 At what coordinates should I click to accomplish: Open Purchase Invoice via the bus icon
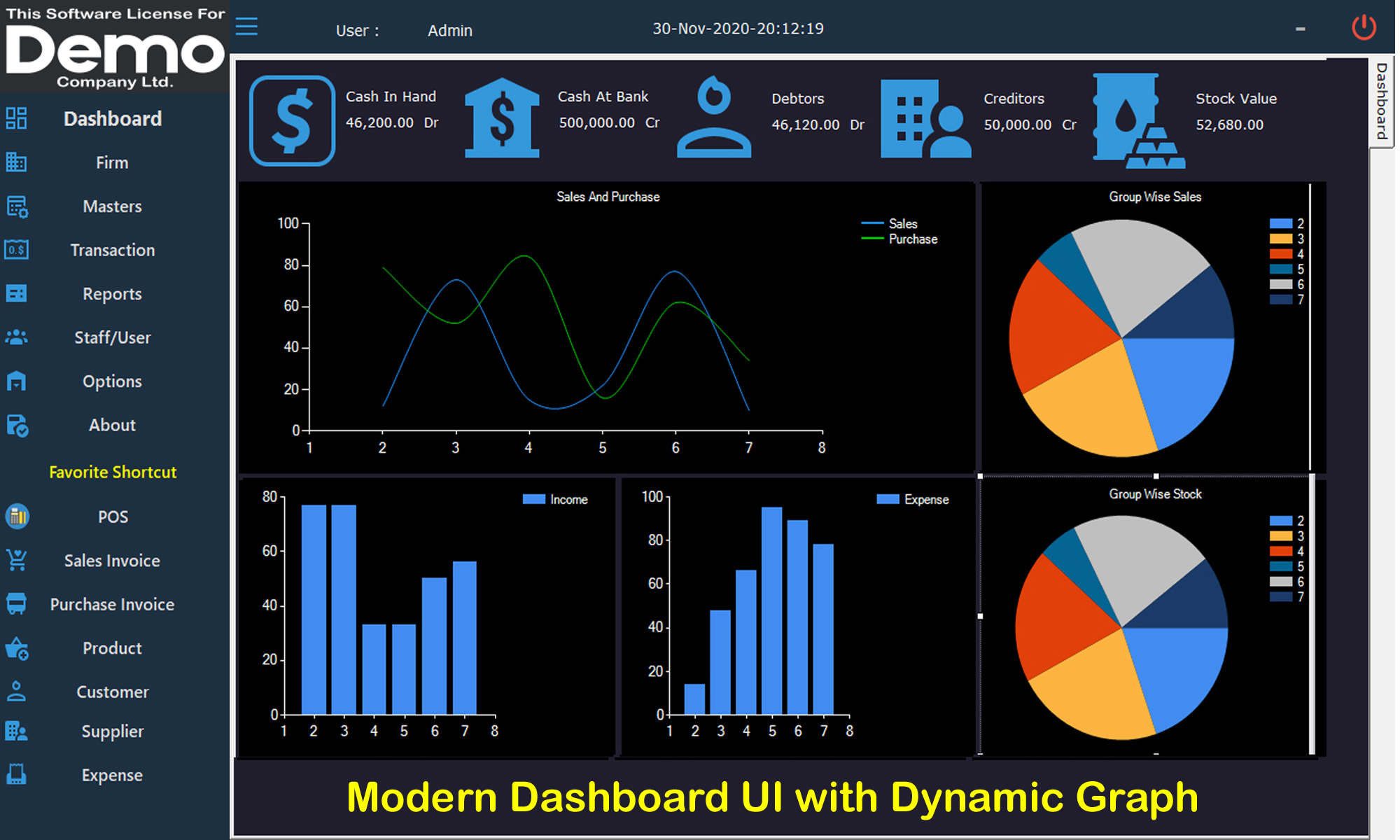click(x=17, y=604)
